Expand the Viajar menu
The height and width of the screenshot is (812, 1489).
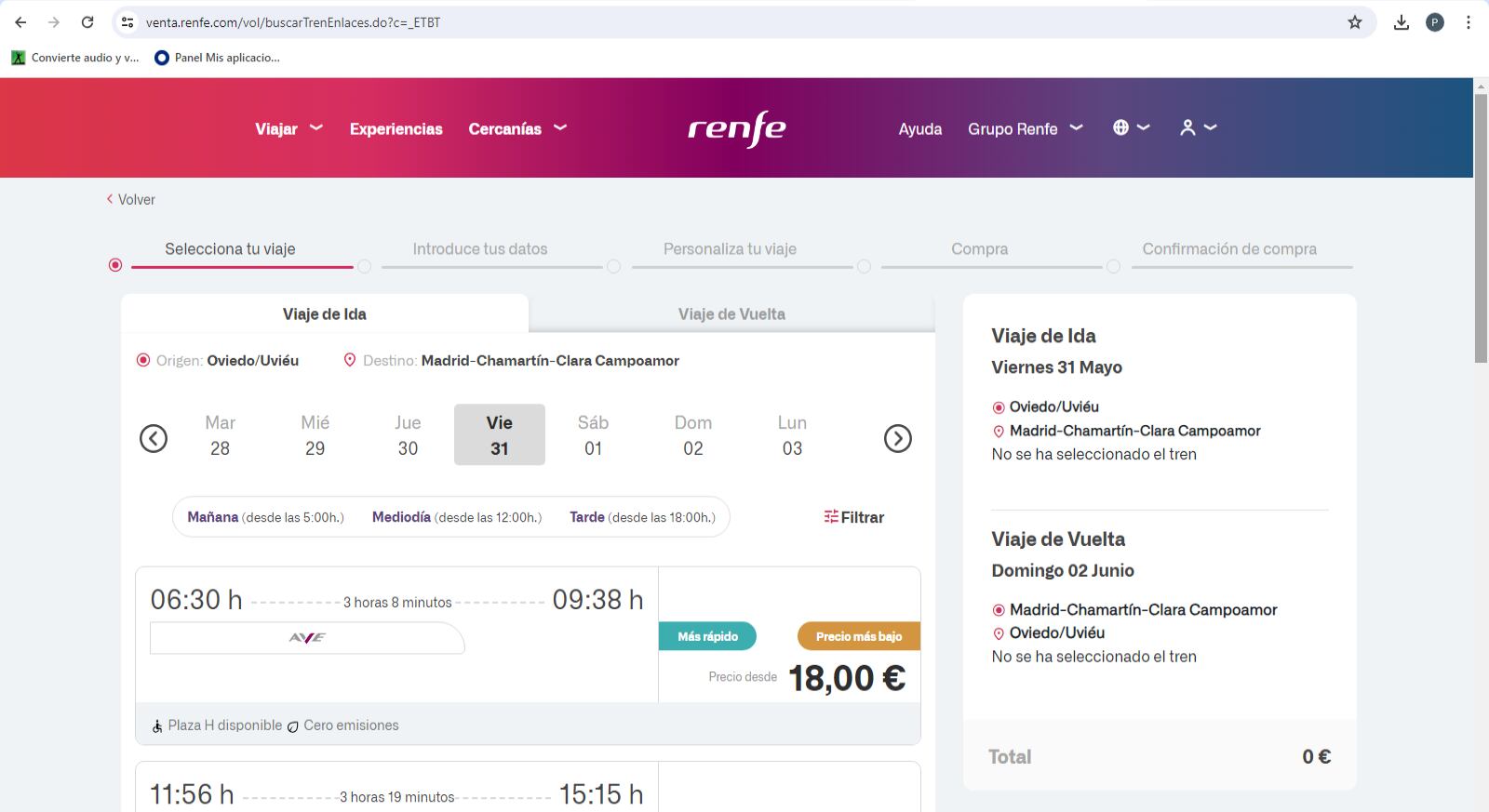click(288, 128)
